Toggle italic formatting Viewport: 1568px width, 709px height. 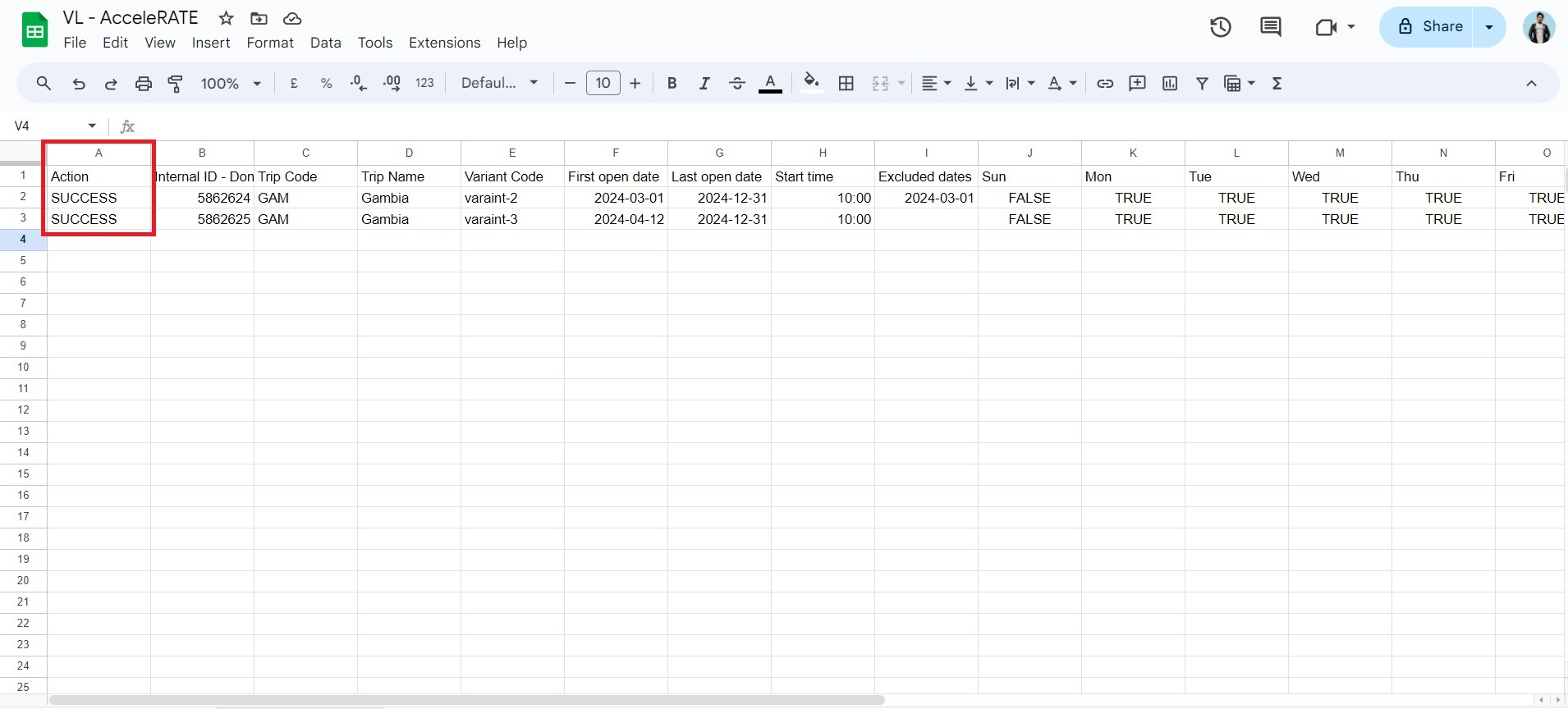click(x=704, y=84)
